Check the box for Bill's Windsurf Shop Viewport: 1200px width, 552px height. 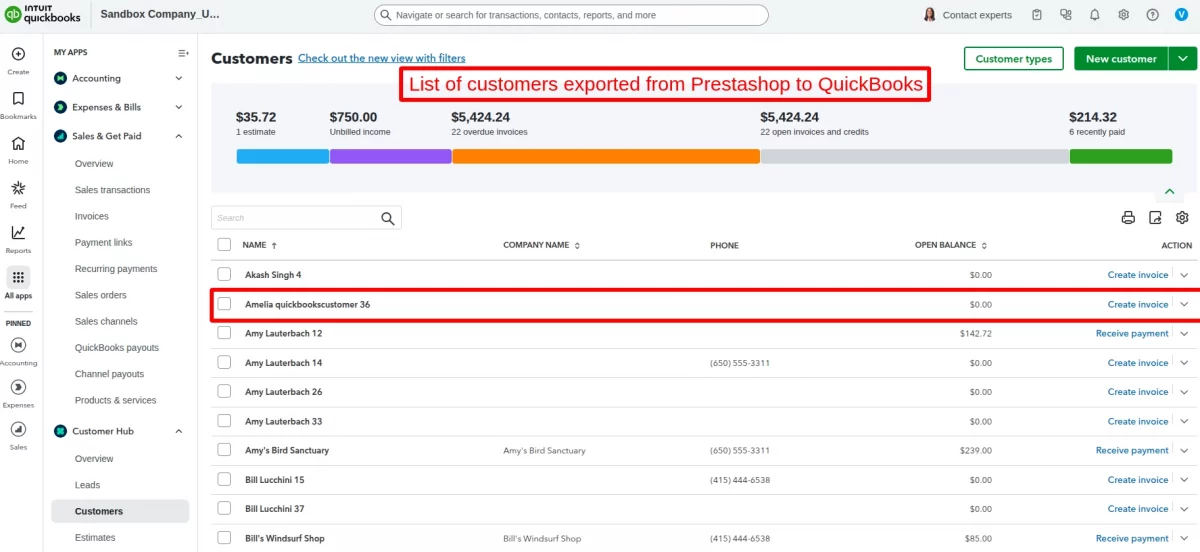[x=224, y=538]
